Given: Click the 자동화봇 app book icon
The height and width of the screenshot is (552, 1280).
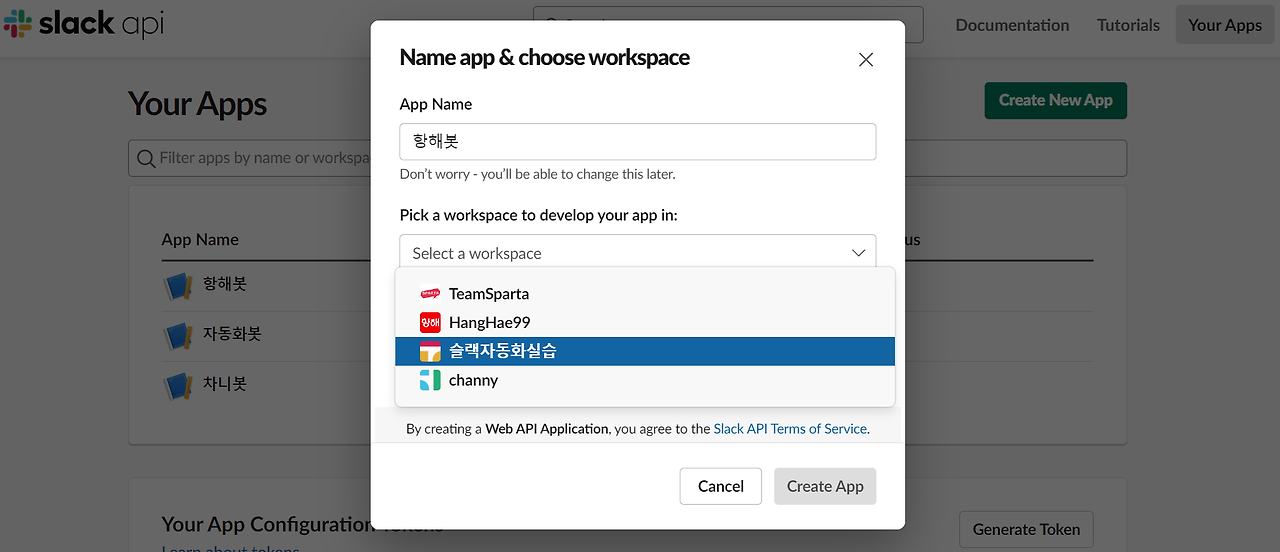Looking at the screenshot, I should (x=178, y=334).
